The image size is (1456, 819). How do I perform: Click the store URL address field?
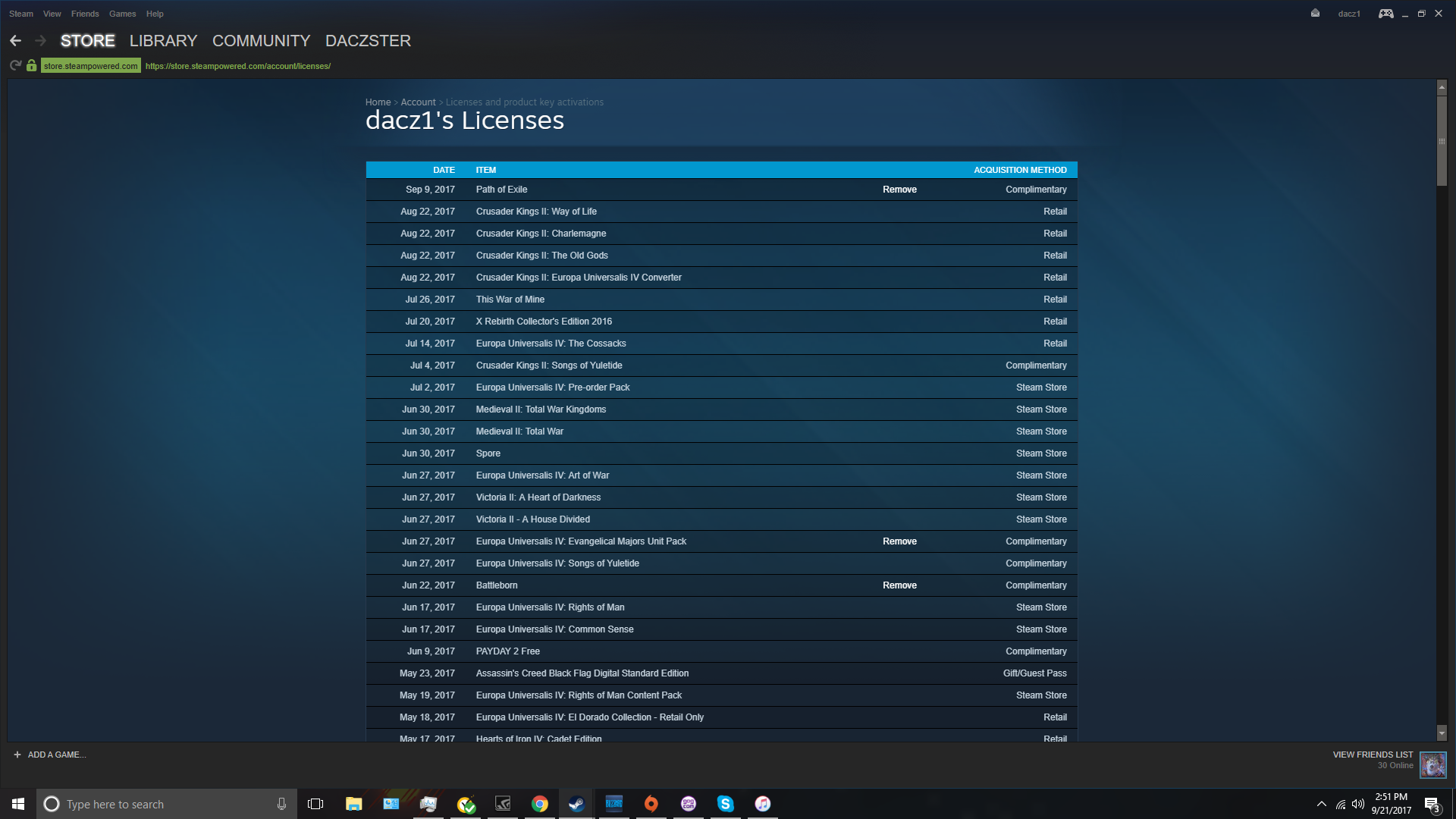click(238, 66)
